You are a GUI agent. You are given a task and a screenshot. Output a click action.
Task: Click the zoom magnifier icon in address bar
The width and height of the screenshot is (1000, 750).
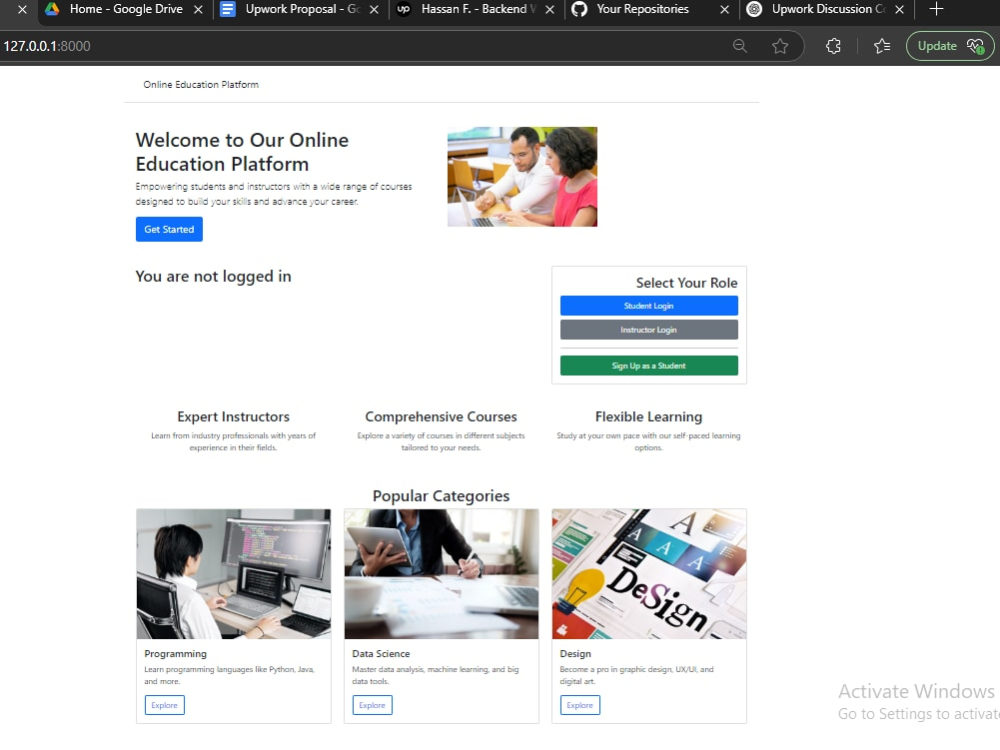coord(740,46)
